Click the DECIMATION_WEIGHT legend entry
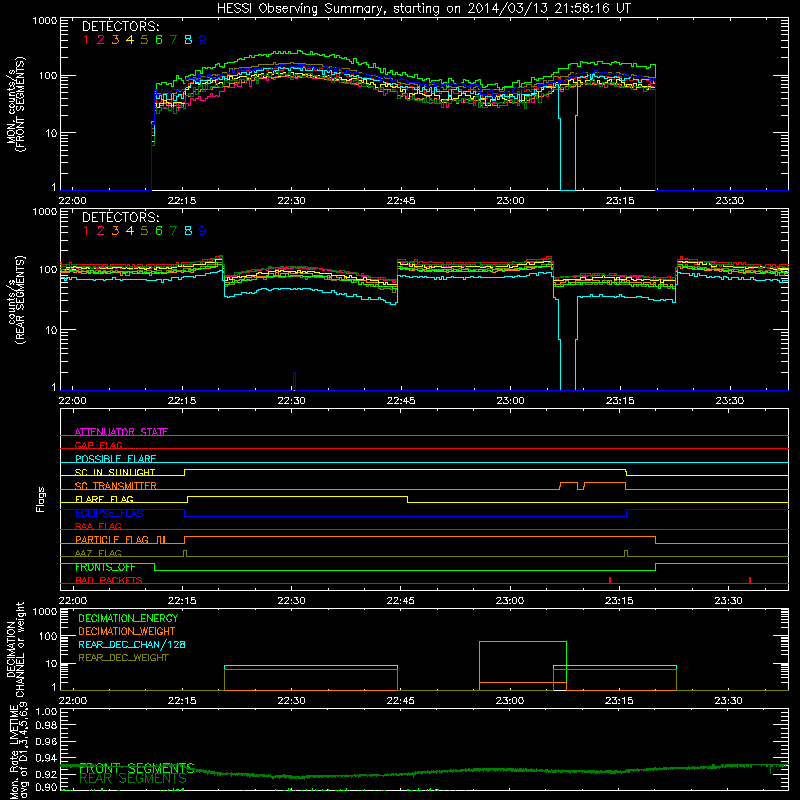 (127, 631)
